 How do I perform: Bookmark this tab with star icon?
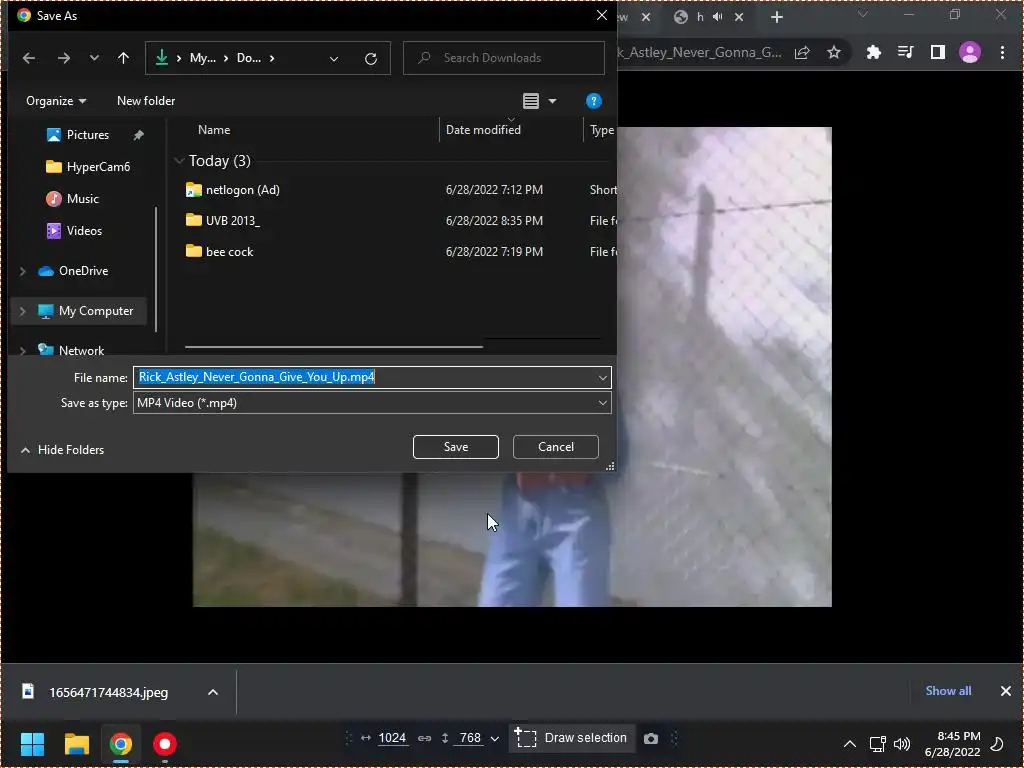click(x=834, y=53)
